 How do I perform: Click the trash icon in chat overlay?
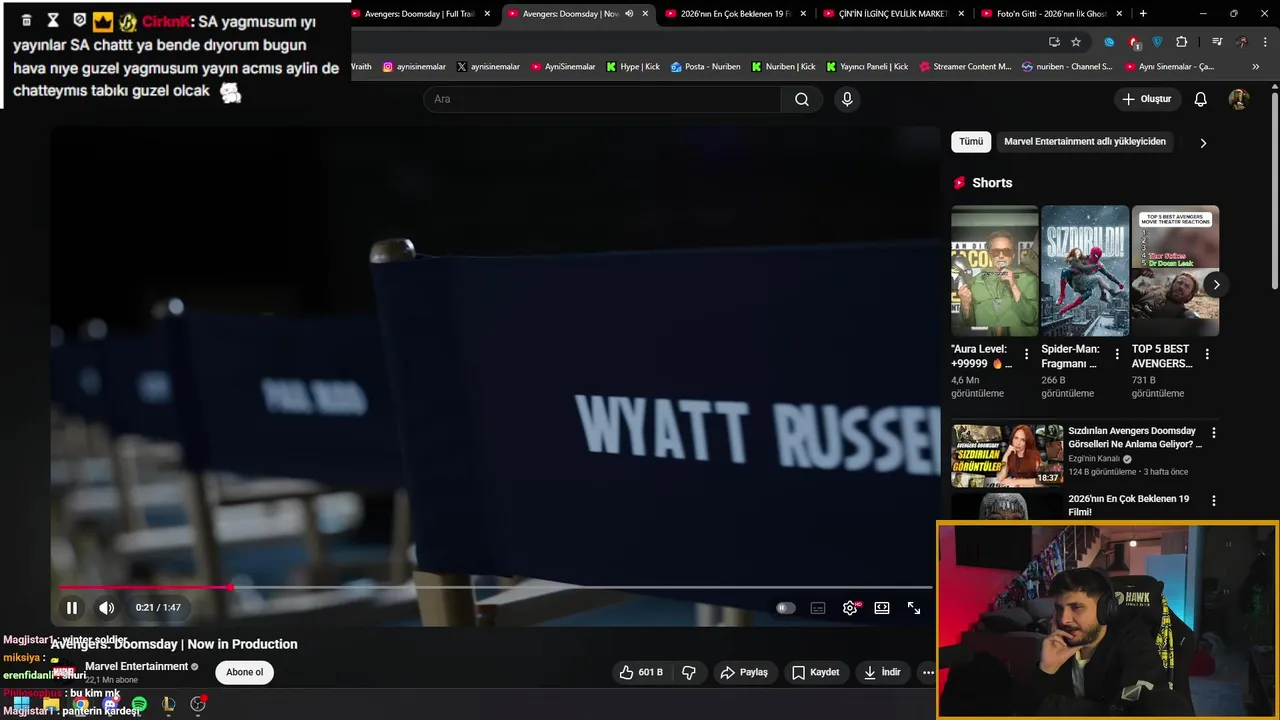click(27, 20)
